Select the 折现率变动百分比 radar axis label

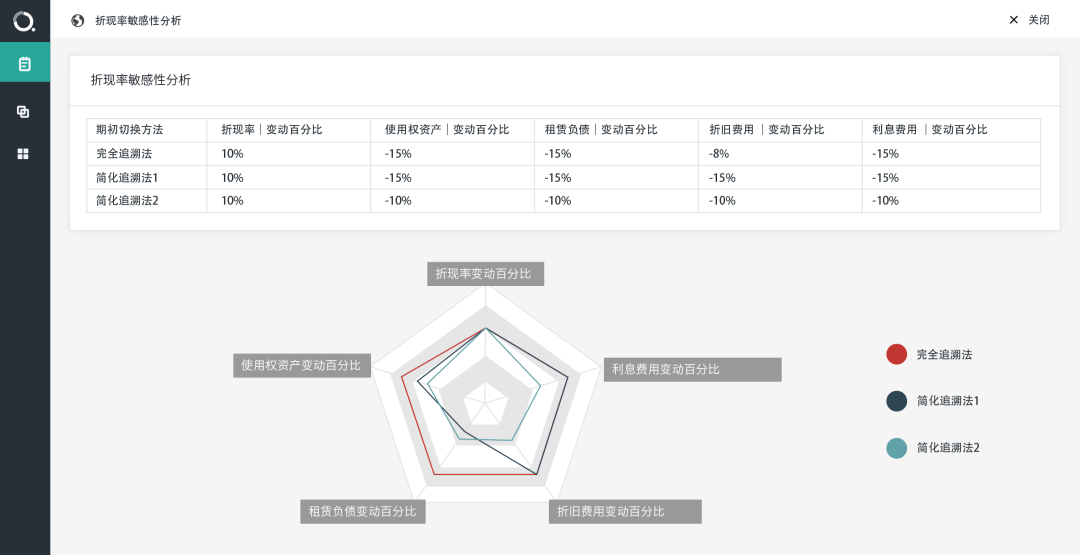pos(486,274)
